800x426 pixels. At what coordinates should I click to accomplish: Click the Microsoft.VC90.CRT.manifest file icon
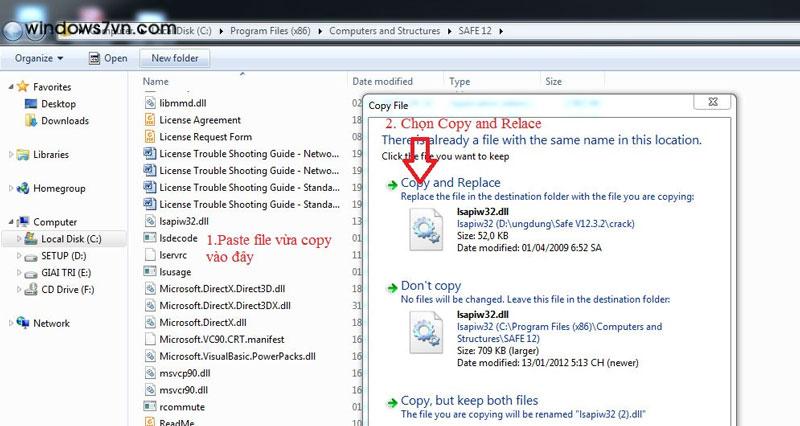pyautogui.click(x=149, y=339)
